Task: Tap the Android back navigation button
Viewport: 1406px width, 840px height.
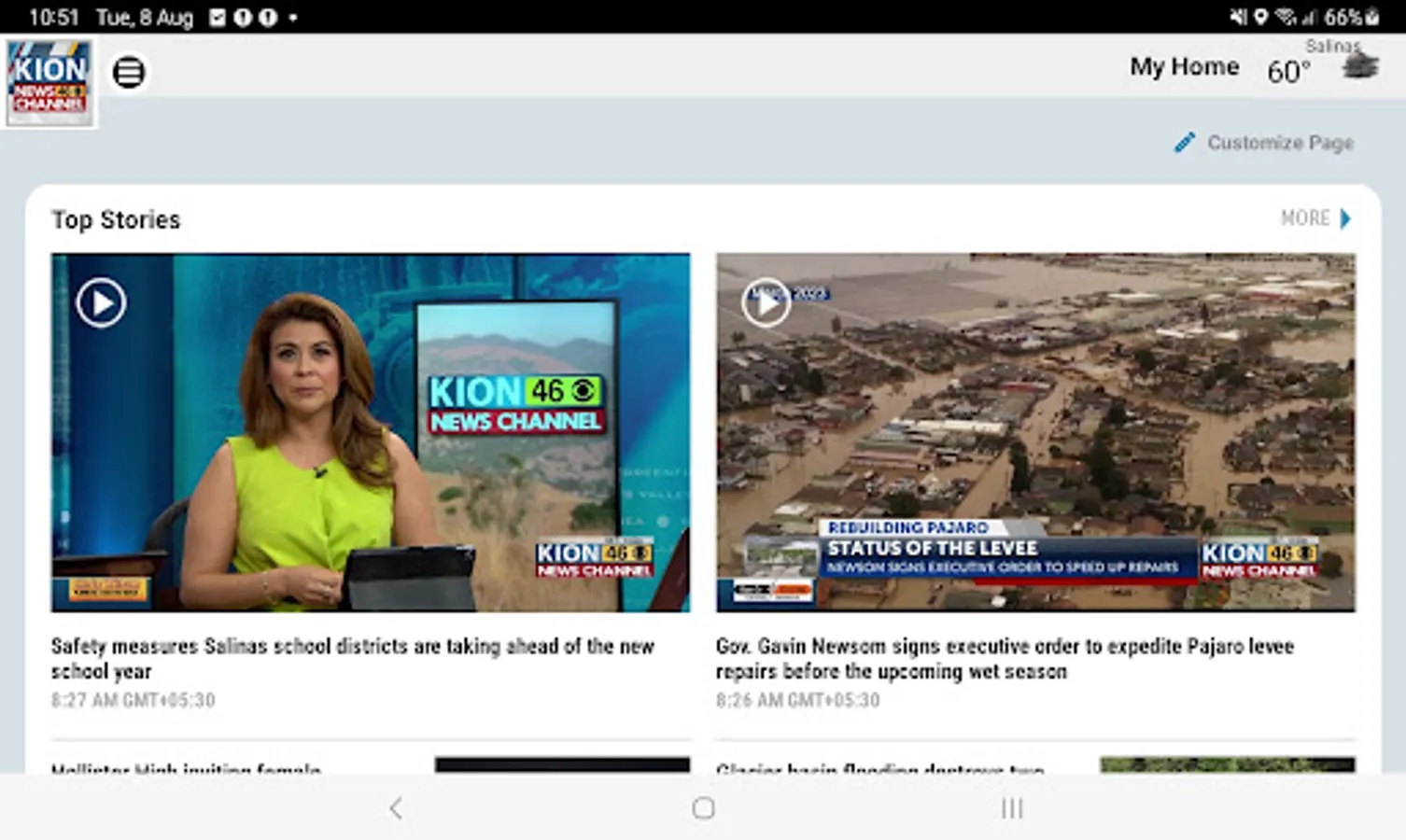Action: (x=396, y=807)
